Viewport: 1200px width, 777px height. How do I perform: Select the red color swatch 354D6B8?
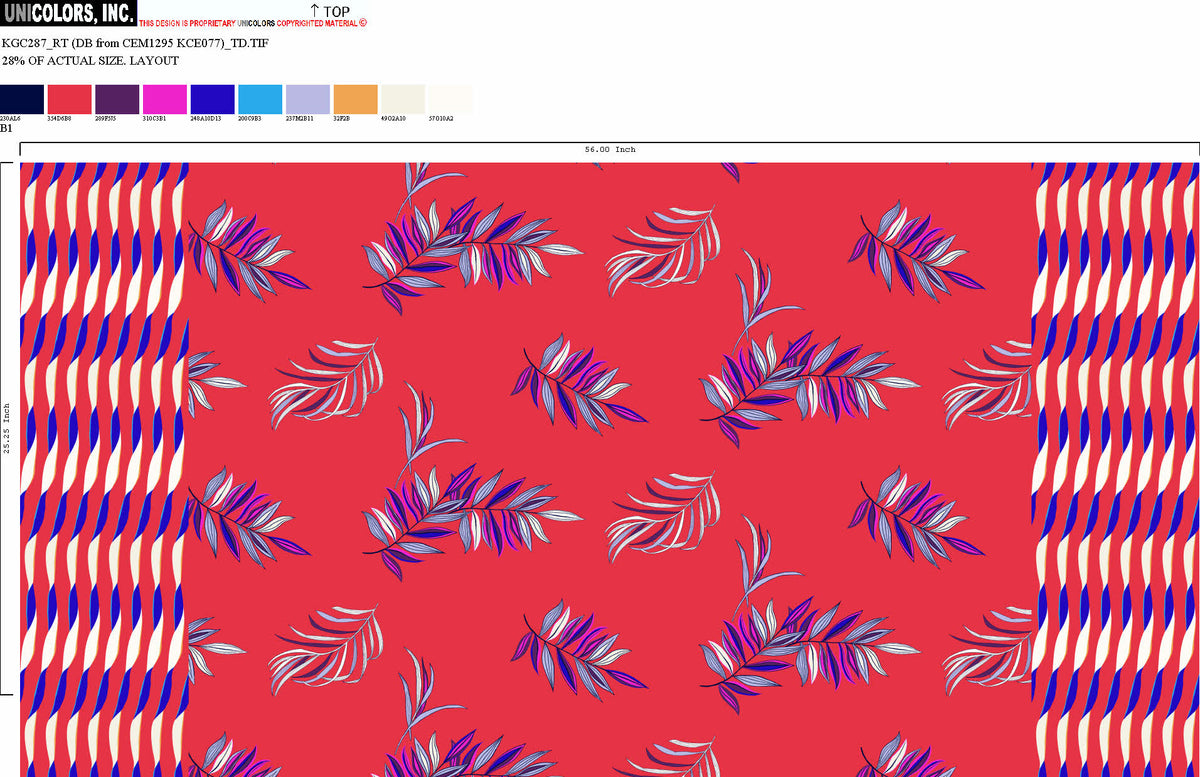point(69,99)
